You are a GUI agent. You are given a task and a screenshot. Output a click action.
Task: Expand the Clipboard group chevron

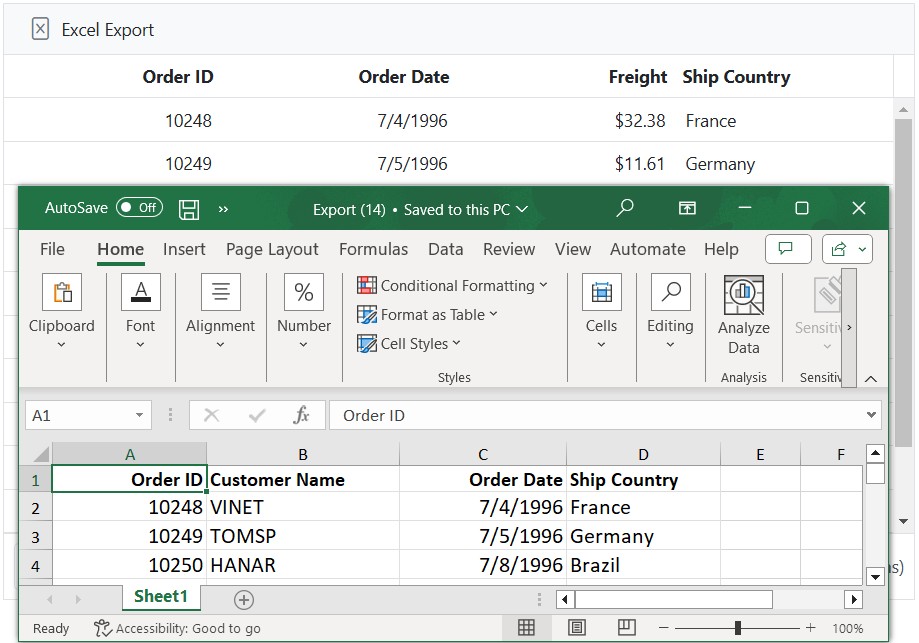tap(62, 345)
